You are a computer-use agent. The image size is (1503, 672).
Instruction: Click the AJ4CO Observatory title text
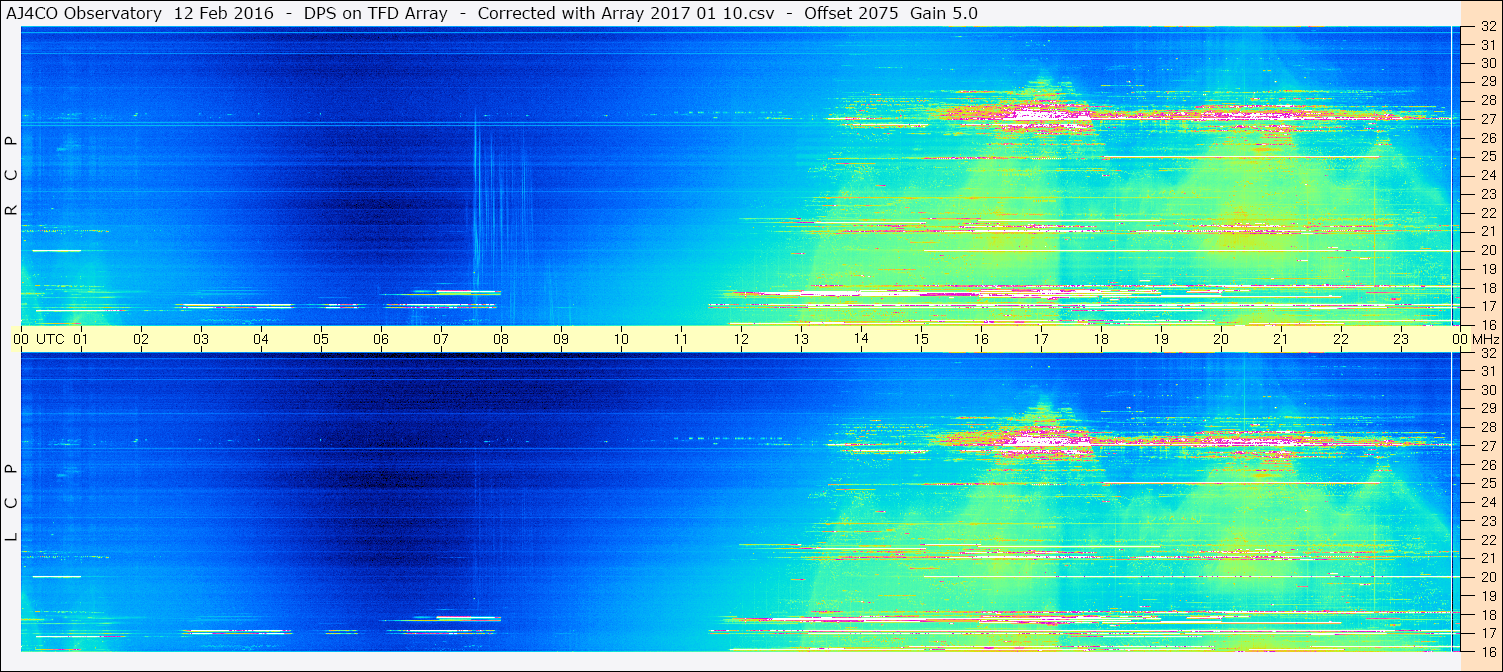[82, 13]
